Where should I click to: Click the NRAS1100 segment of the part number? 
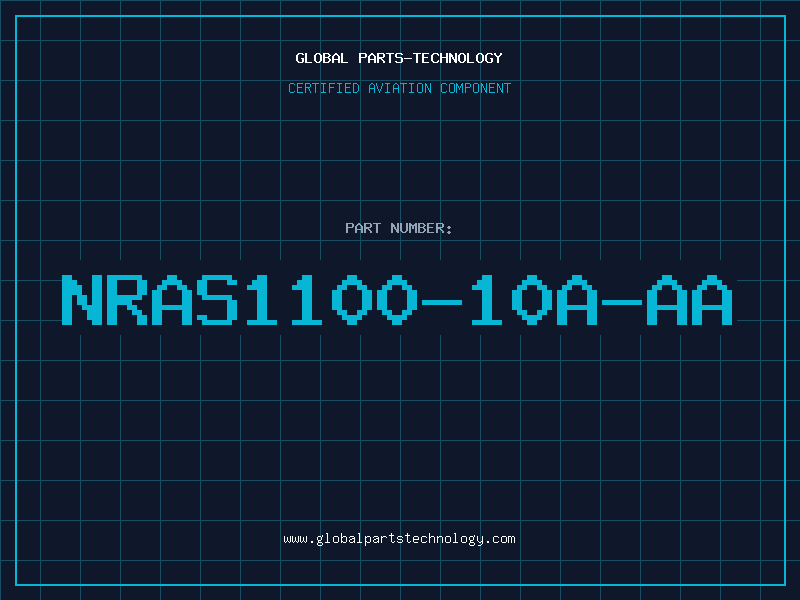point(239,299)
